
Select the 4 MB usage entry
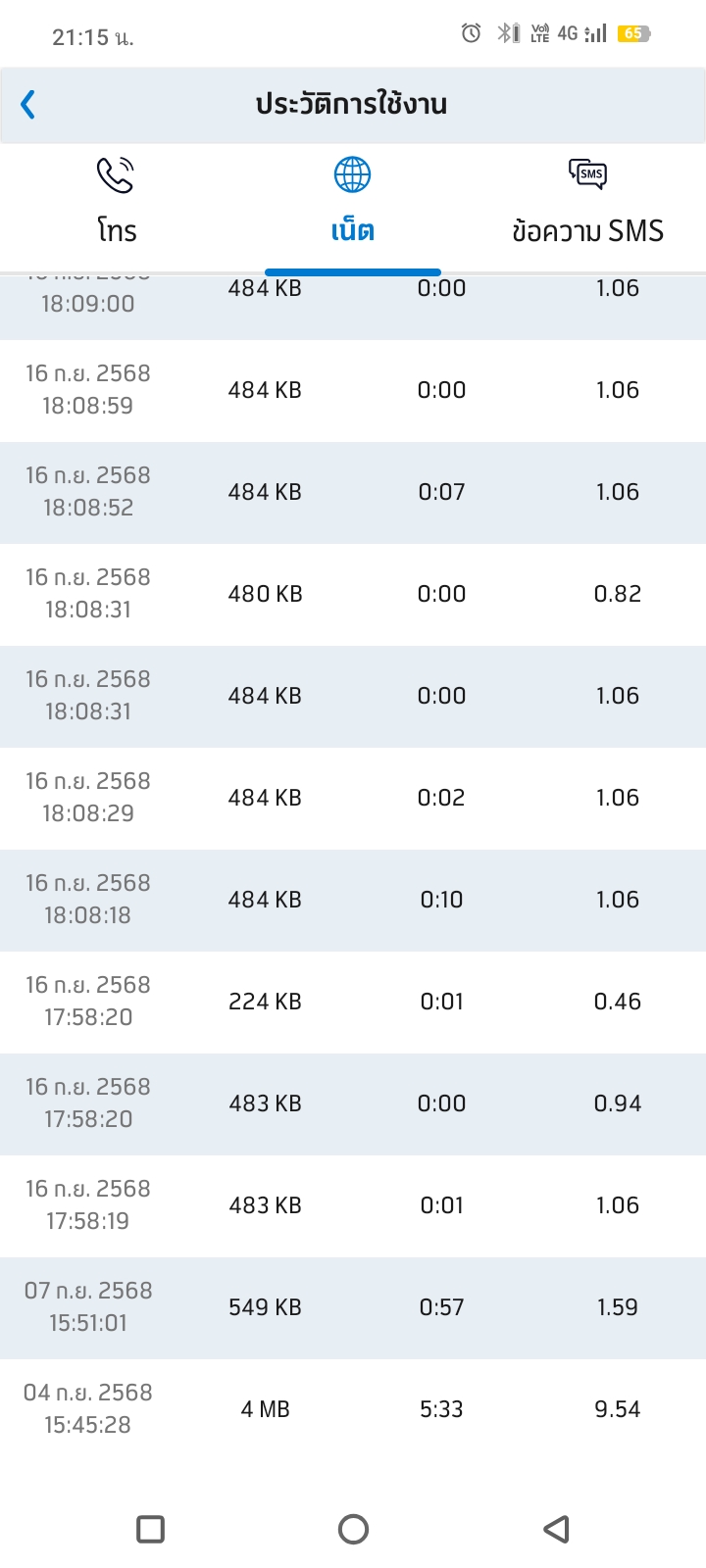coord(353,1409)
